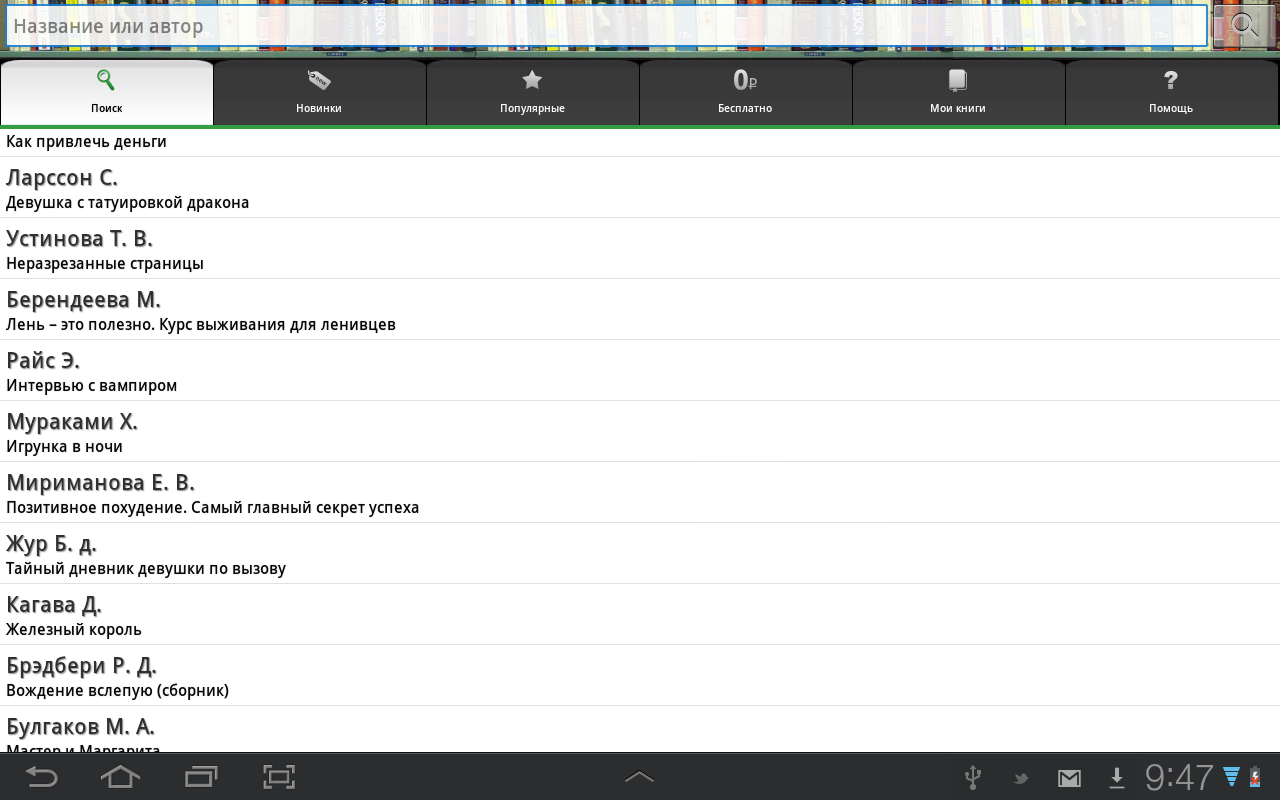Tap the bird notification icon
The image size is (1280, 800).
[x=1021, y=778]
